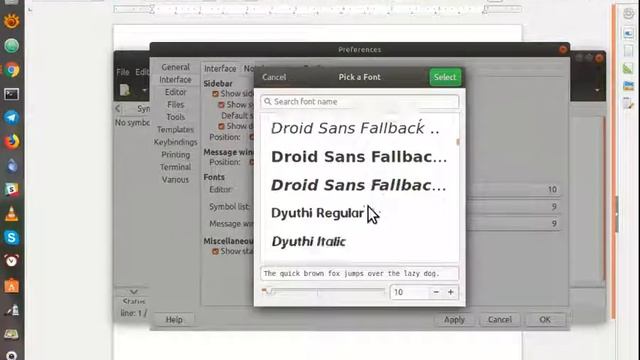Click the page-with-pencil icon in right sidebar
The height and width of the screenshot is (360, 640).
click(628, 104)
